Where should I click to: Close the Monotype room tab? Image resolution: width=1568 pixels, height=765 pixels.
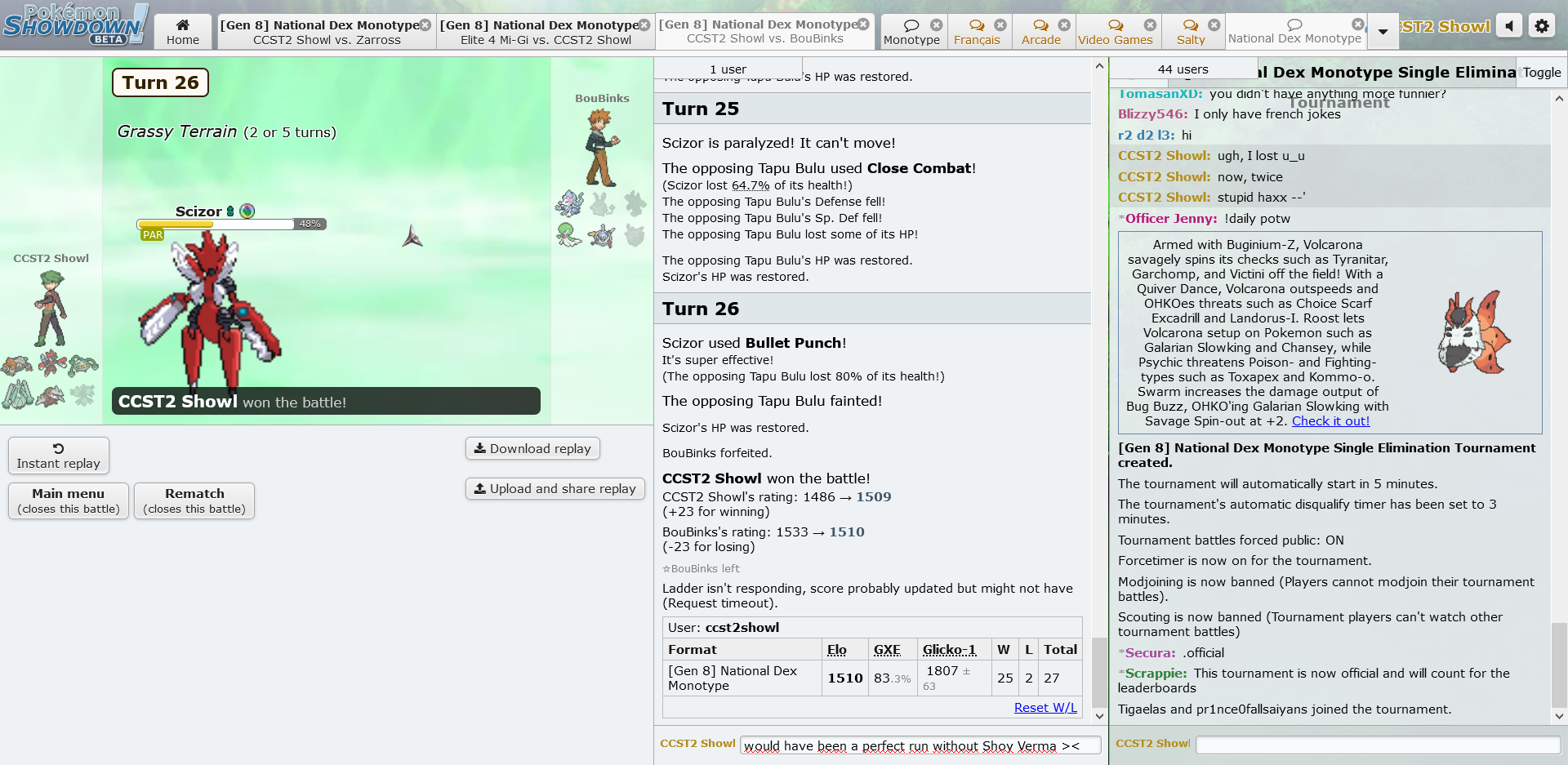(937, 25)
